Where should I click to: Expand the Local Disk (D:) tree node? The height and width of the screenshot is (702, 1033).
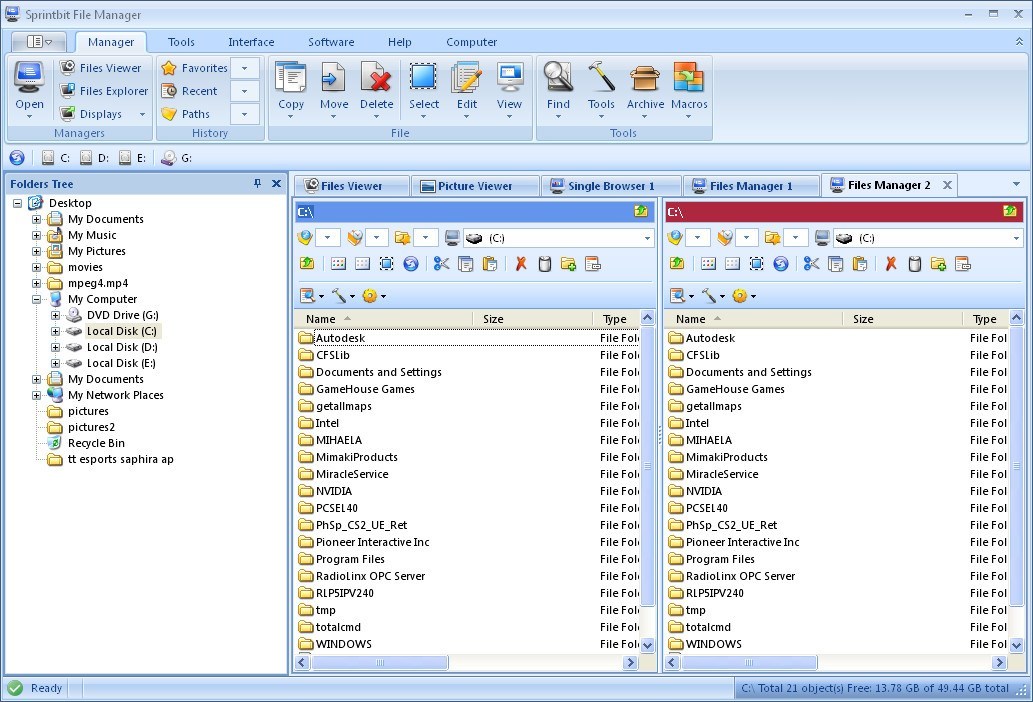[57, 347]
